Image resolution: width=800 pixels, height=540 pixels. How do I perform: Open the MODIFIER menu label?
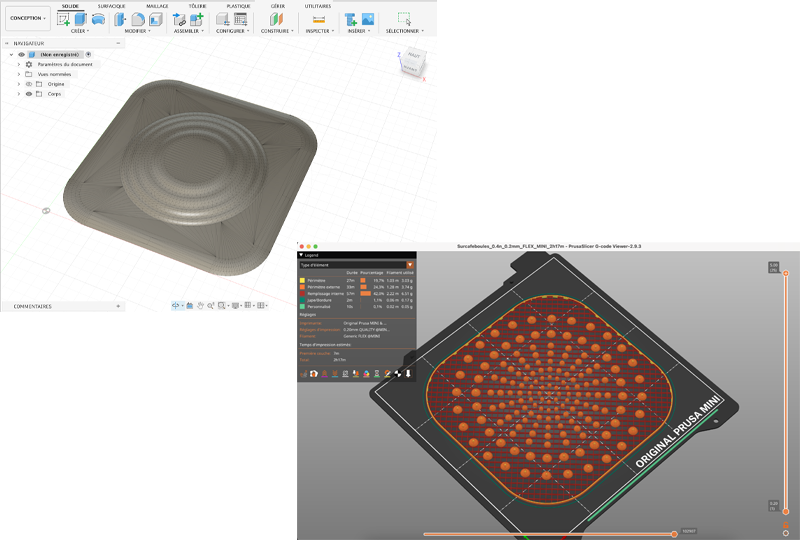(138, 31)
